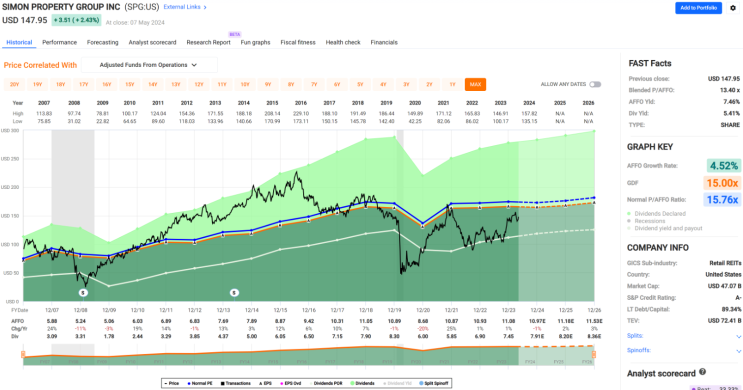Click the split marker S near 12/08
The width and height of the screenshot is (743, 390).
coord(83,293)
